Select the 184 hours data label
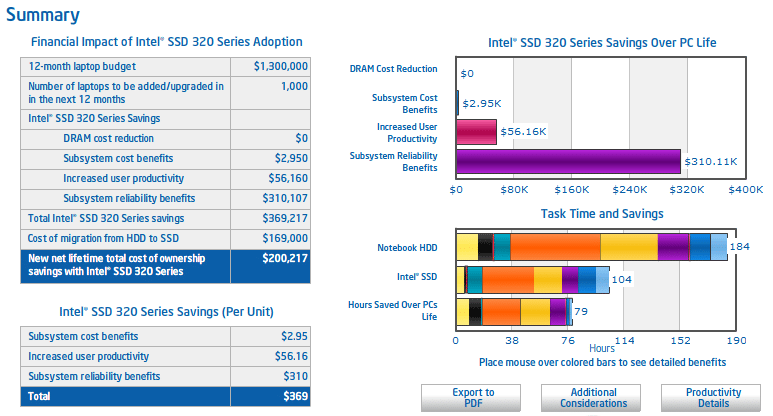The height and width of the screenshot is (416, 773). point(739,247)
